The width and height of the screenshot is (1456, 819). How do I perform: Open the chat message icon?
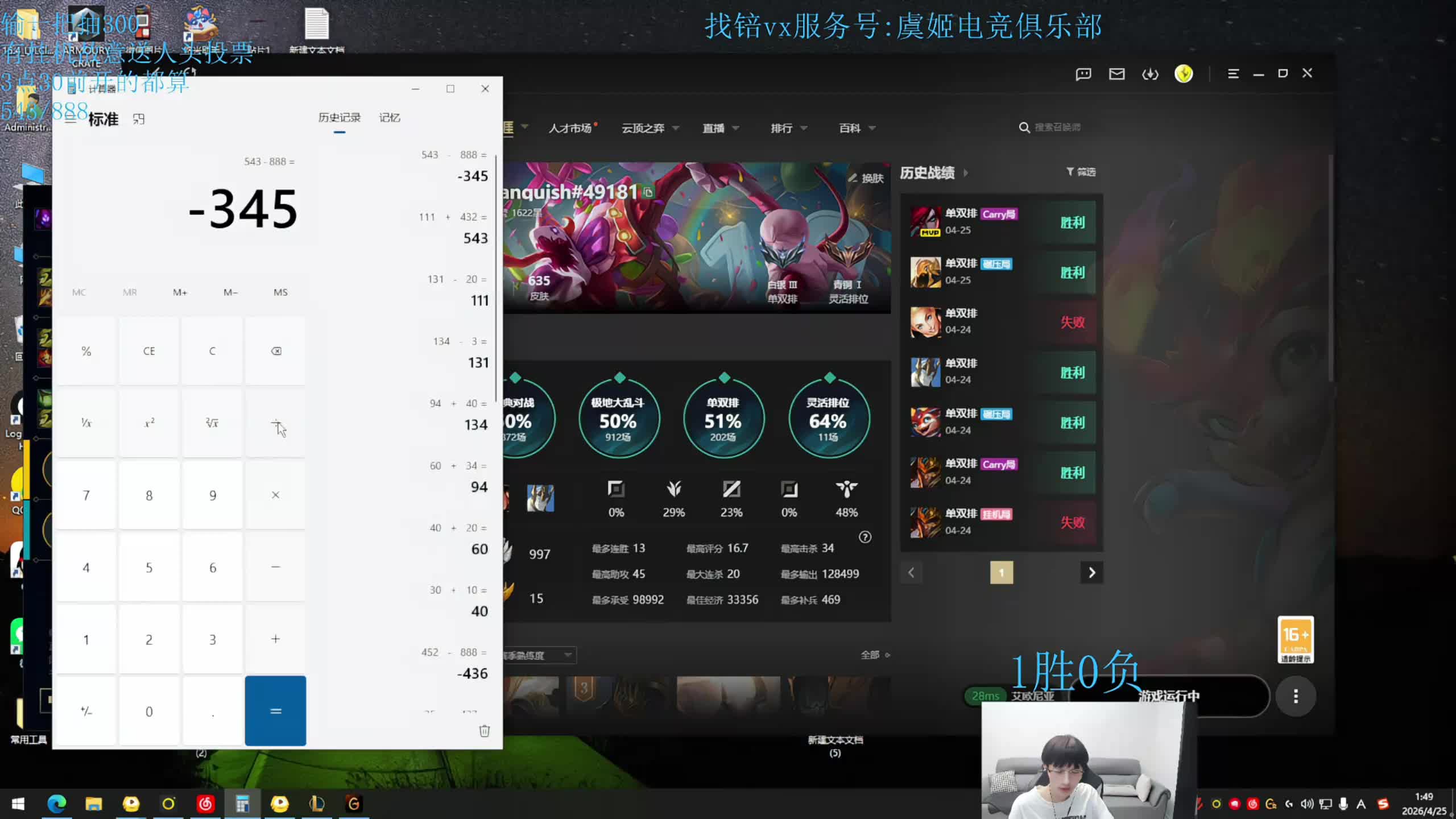(x=1083, y=74)
